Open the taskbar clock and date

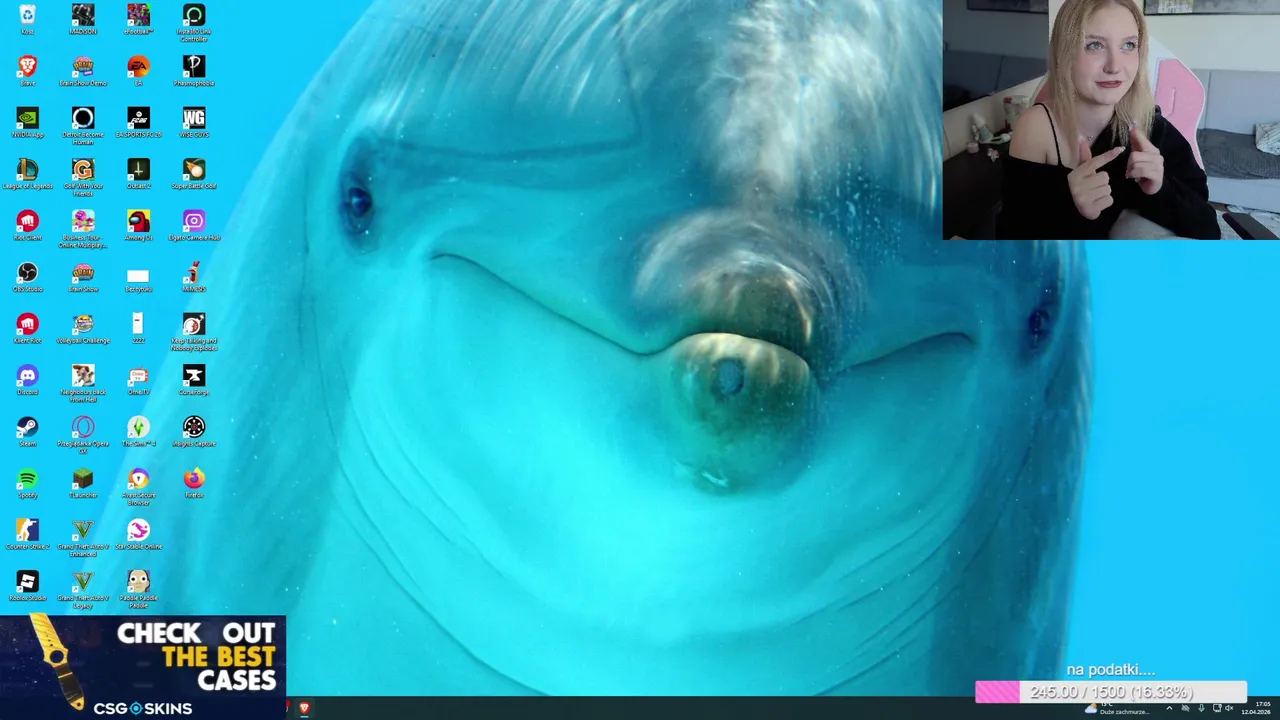pos(1256,708)
